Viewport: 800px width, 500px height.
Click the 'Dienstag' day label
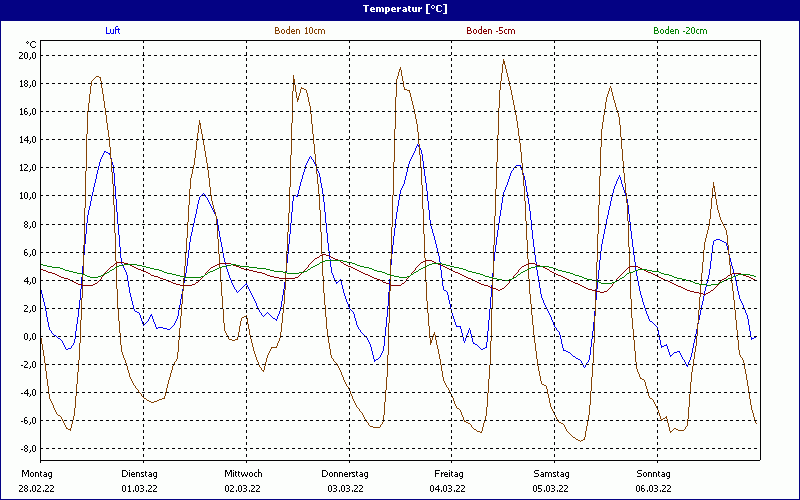pos(139,474)
